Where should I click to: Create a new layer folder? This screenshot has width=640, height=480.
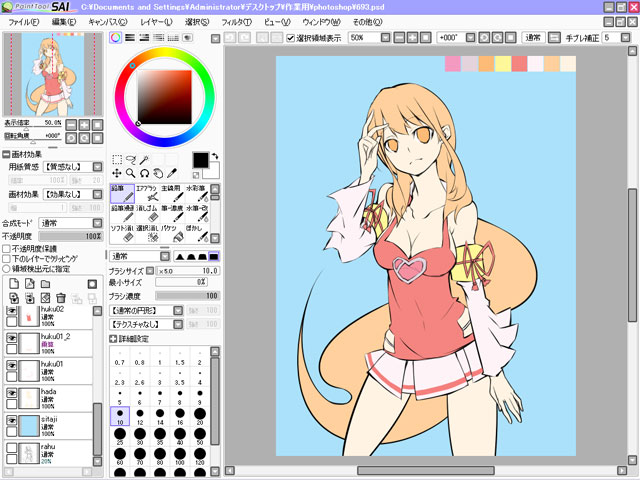click(45, 284)
